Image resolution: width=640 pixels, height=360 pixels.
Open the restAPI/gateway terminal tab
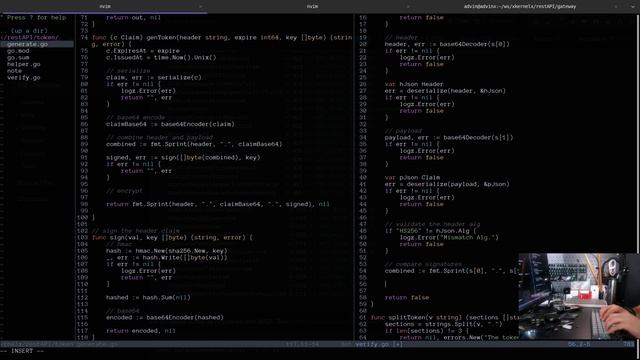520,7
